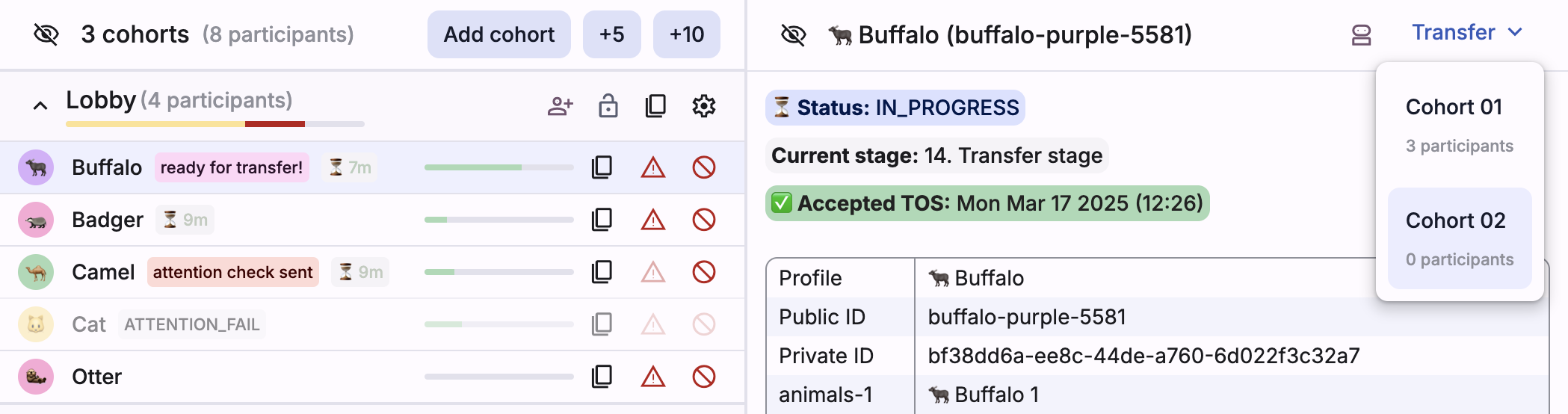This screenshot has height=414, width=1568.
Task: Click the add participant icon in Lobby
Action: [560, 106]
